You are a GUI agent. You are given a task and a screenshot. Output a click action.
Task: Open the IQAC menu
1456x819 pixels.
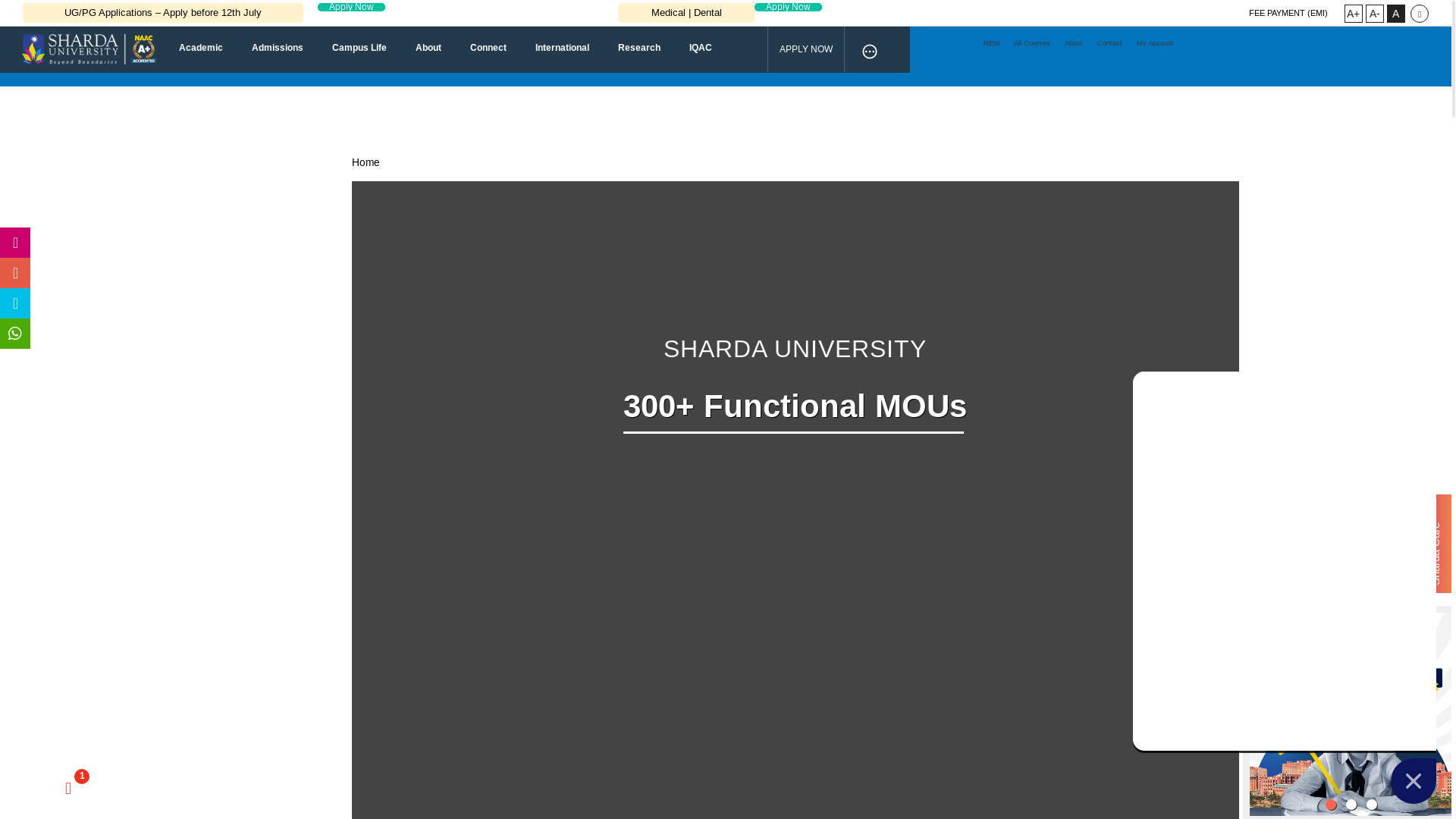tap(701, 48)
